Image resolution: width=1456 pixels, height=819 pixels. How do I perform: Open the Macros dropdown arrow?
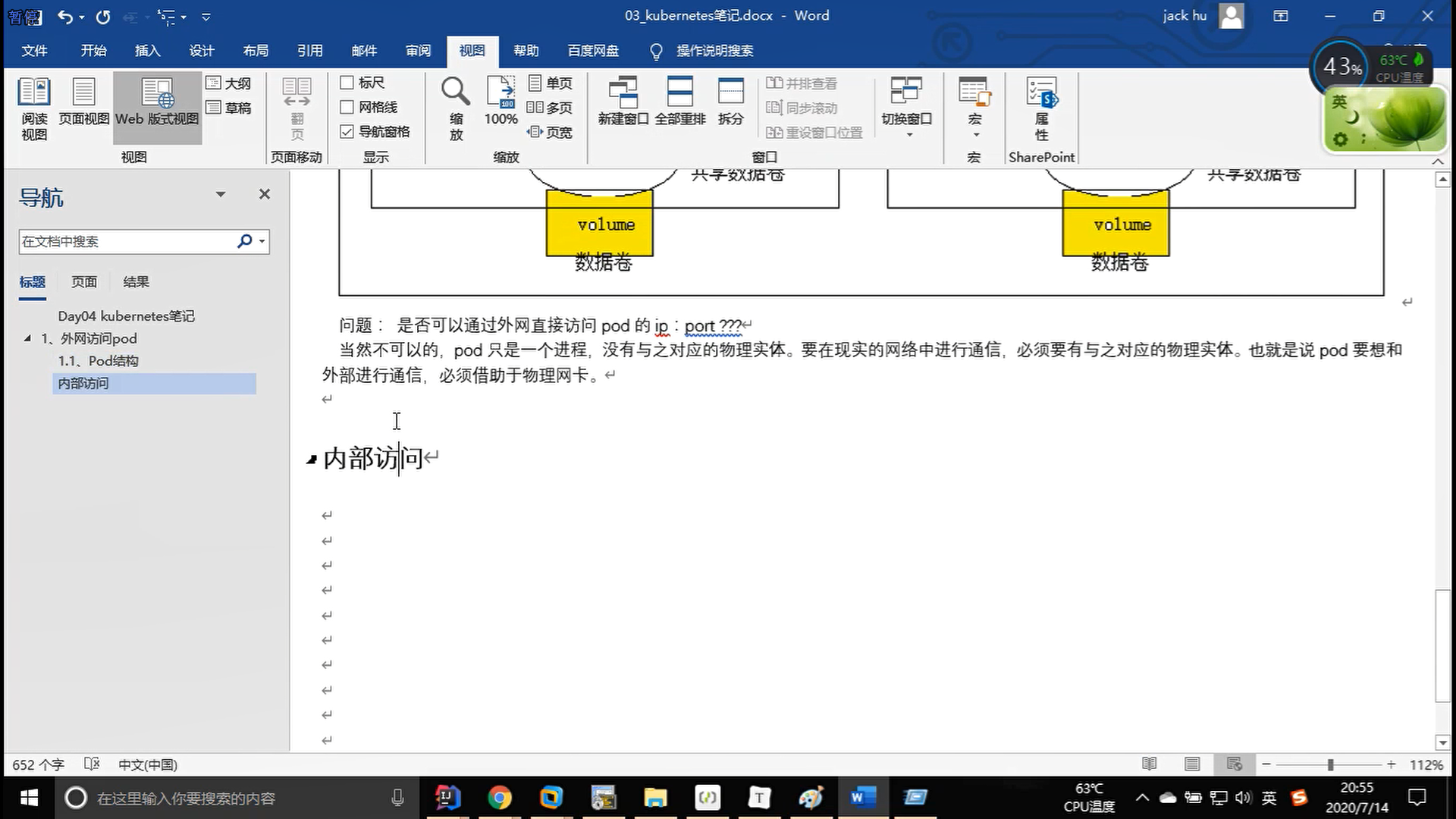(976, 135)
